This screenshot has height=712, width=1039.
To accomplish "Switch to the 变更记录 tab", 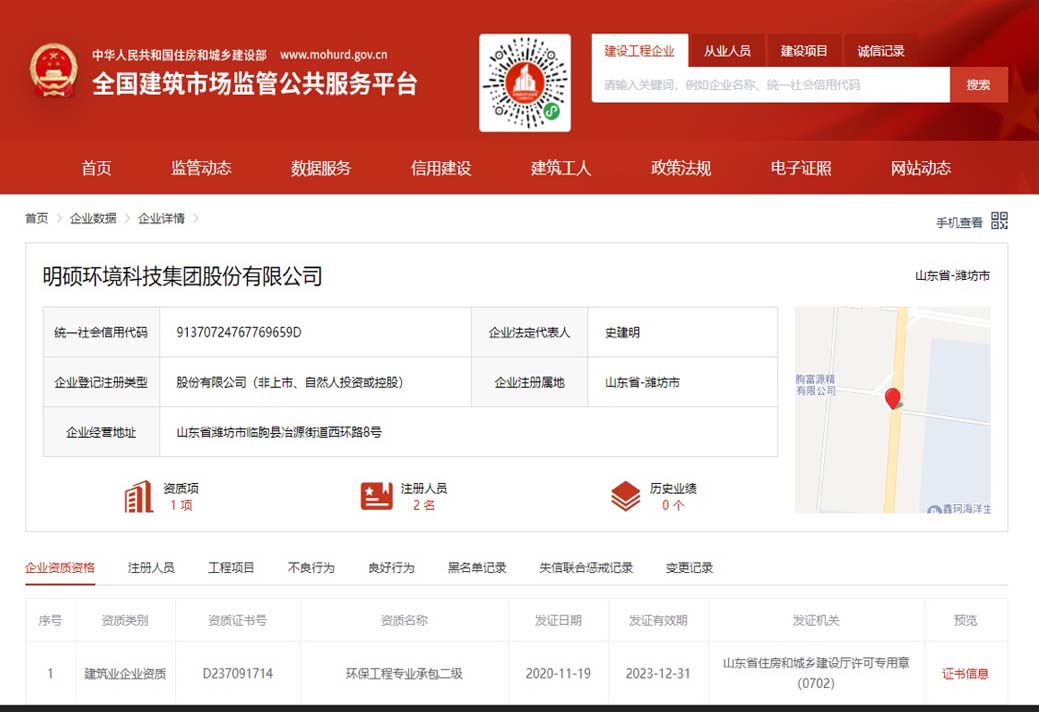I will pos(689,568).
